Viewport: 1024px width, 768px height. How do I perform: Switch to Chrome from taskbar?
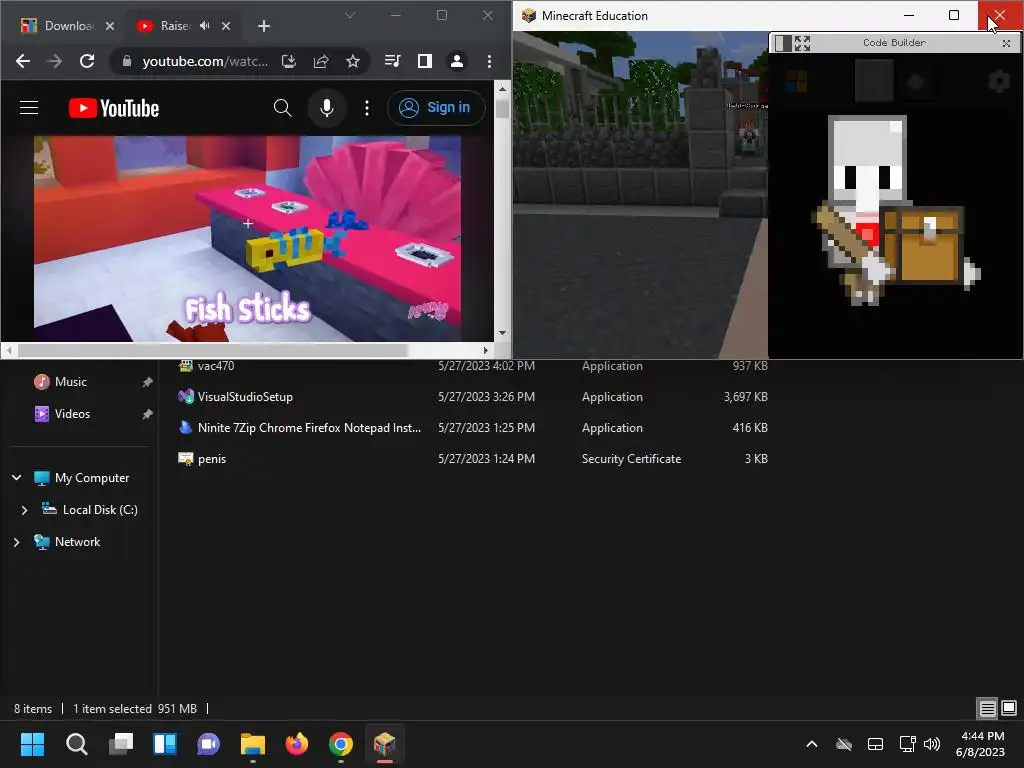click(x=341, y=744)
